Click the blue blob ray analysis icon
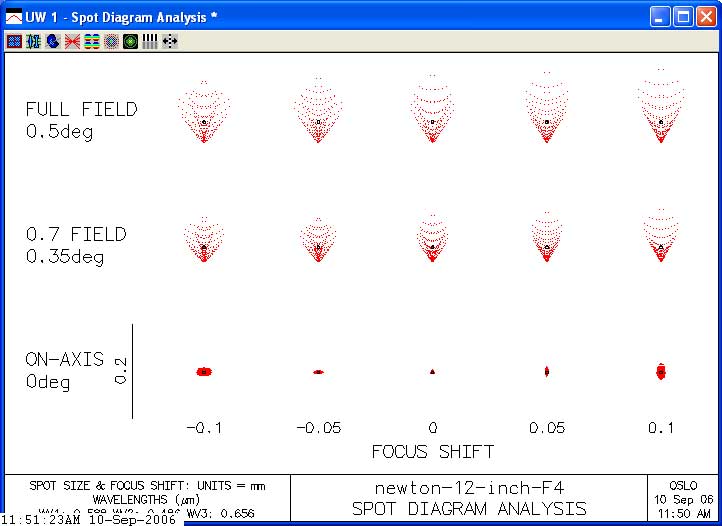722x526 pixels. [52, 41]
